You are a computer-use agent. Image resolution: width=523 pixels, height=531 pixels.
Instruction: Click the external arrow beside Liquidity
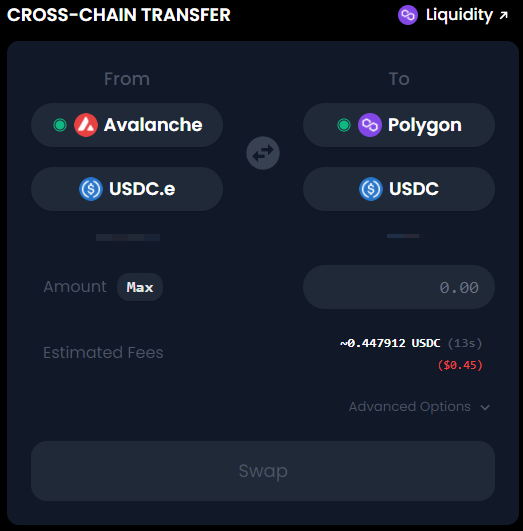(x=504, y=15)
